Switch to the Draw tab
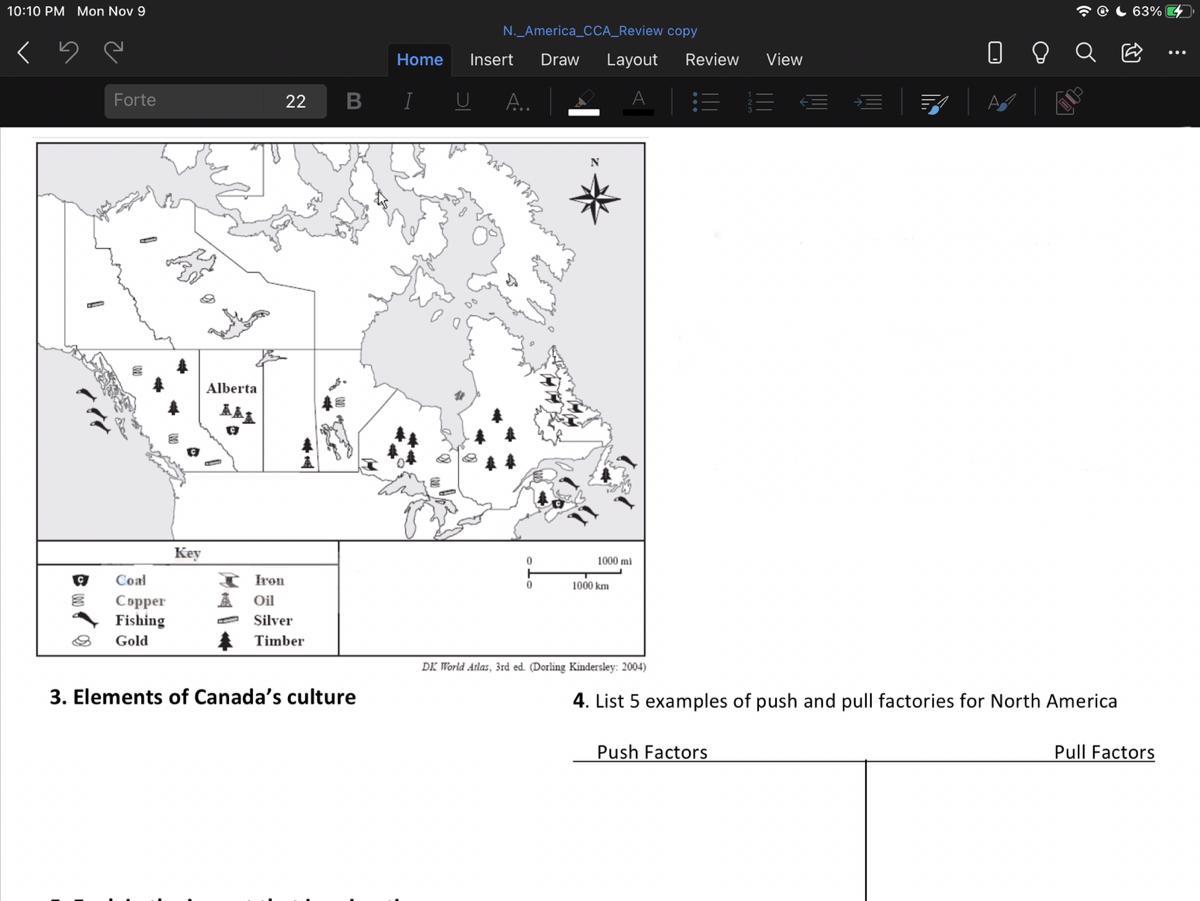Viewport: 1200px width, 901px height. pyautogui.click(x=559, y=60)
